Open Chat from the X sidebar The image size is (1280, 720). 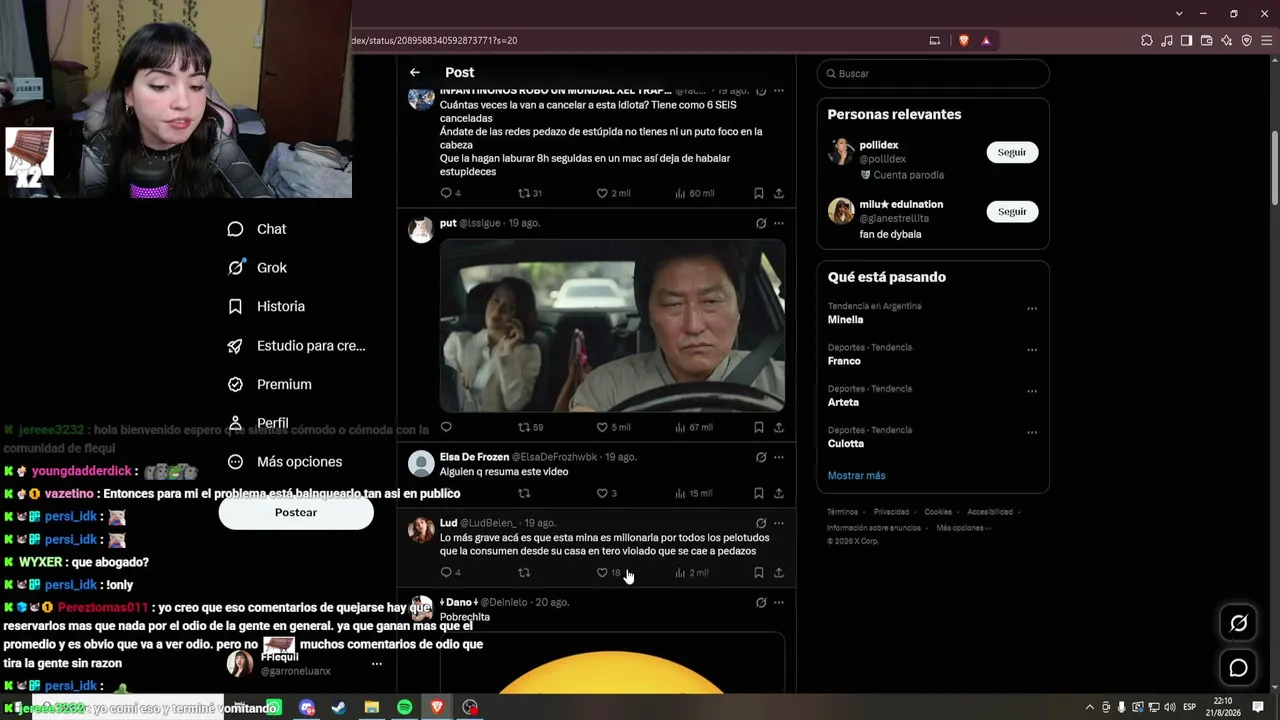point(257,229)
